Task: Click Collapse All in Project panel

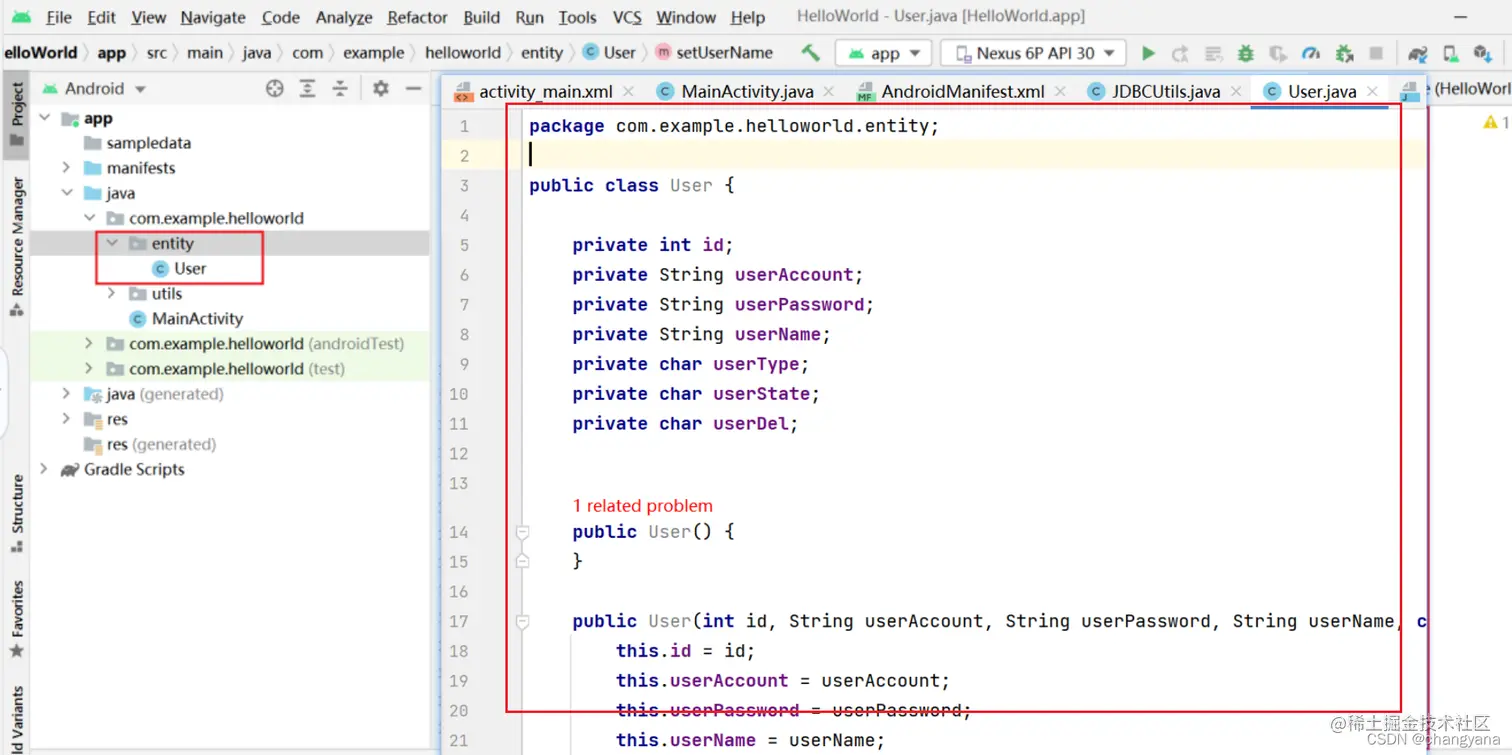Action: click(x=340, y=89)
